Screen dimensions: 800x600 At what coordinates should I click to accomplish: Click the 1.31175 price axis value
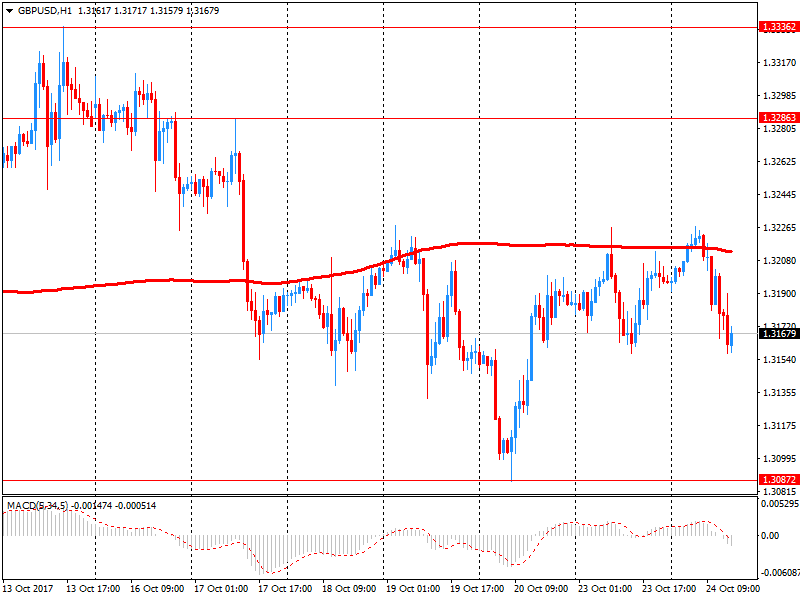tap(779, 426)
